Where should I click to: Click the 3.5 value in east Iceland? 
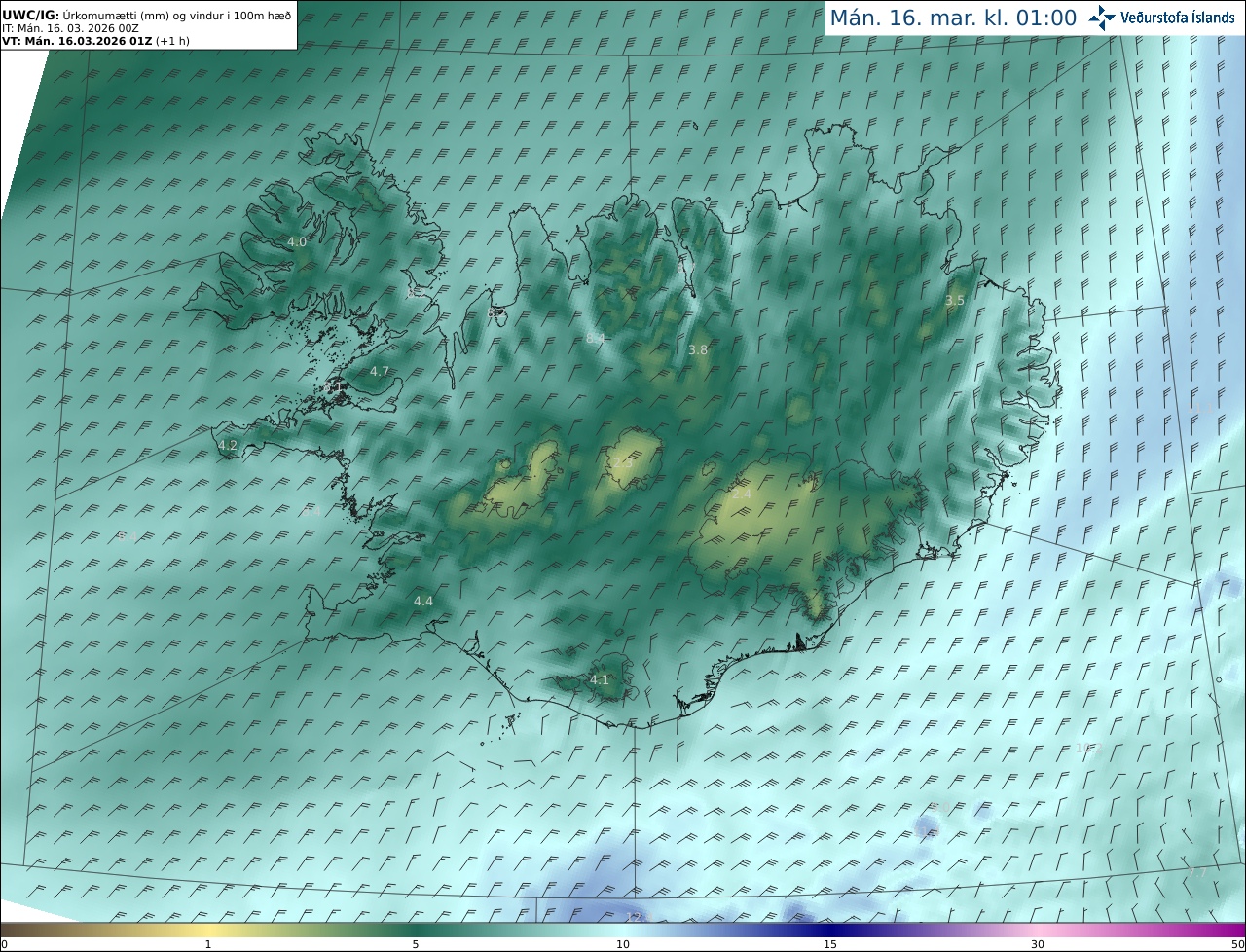[x=955, y=300]
